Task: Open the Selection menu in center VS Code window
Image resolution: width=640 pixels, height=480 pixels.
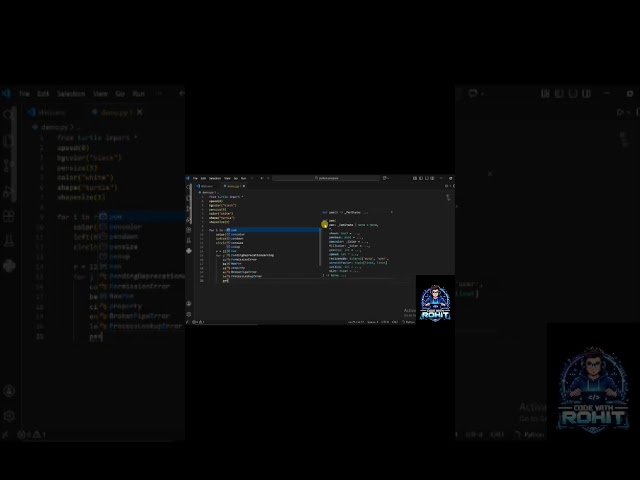Action: (215, 178)
